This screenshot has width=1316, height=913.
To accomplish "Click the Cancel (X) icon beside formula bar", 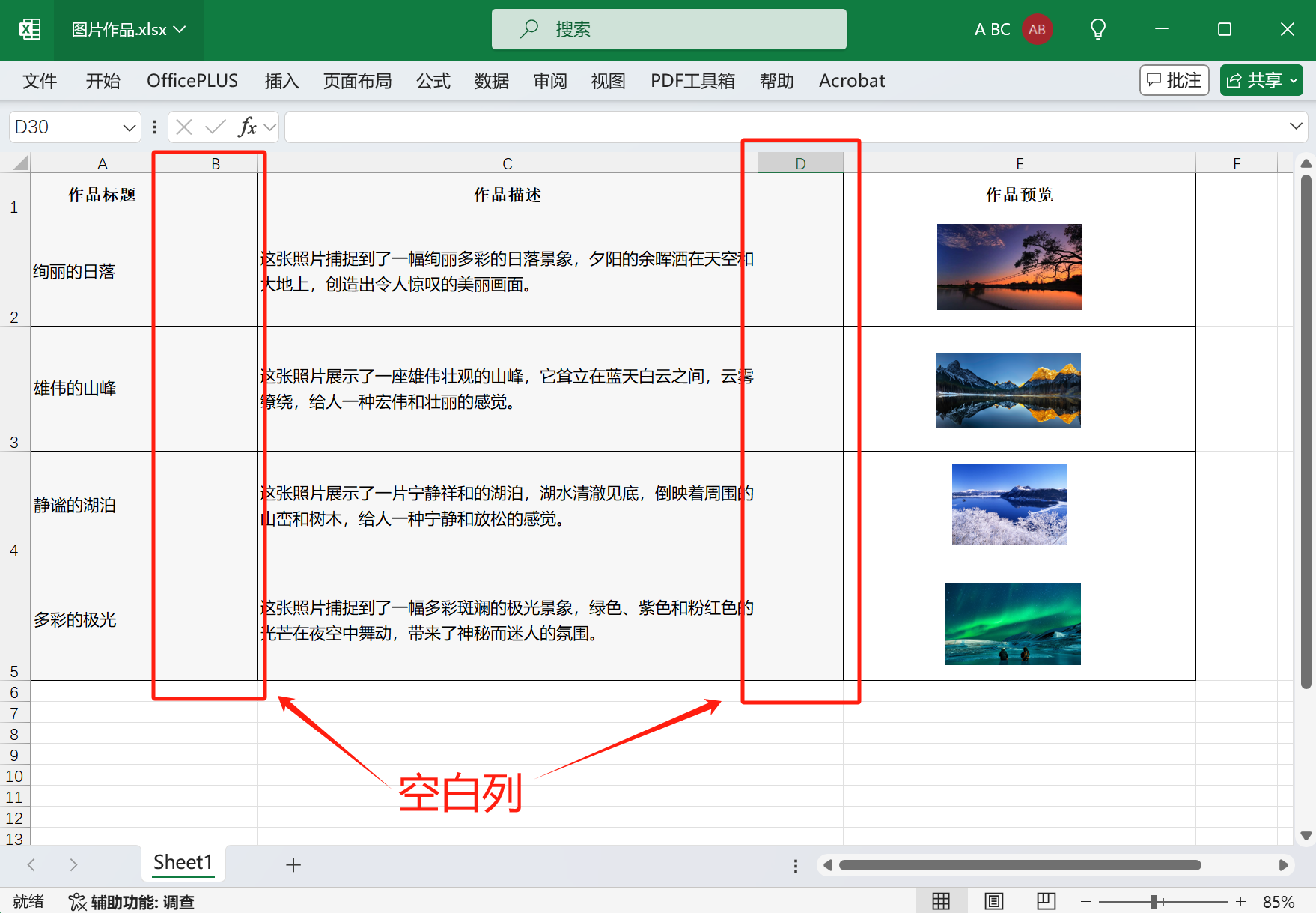I will (183, 127).
